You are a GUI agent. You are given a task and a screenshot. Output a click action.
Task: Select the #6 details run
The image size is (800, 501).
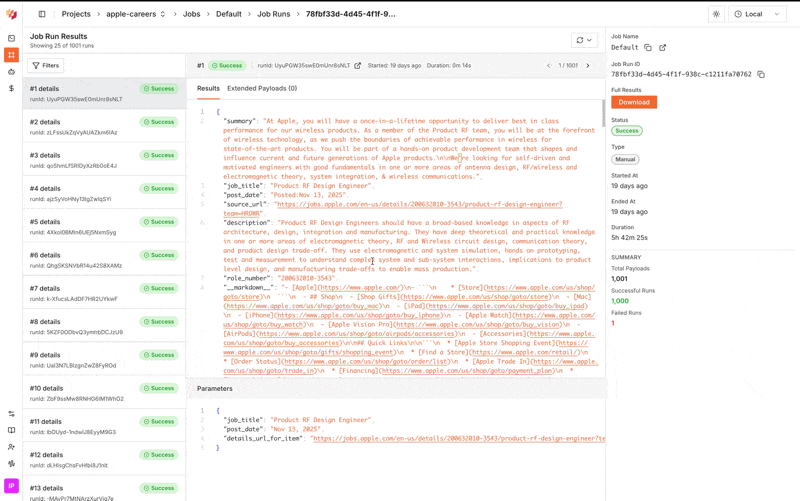(104, 260)
